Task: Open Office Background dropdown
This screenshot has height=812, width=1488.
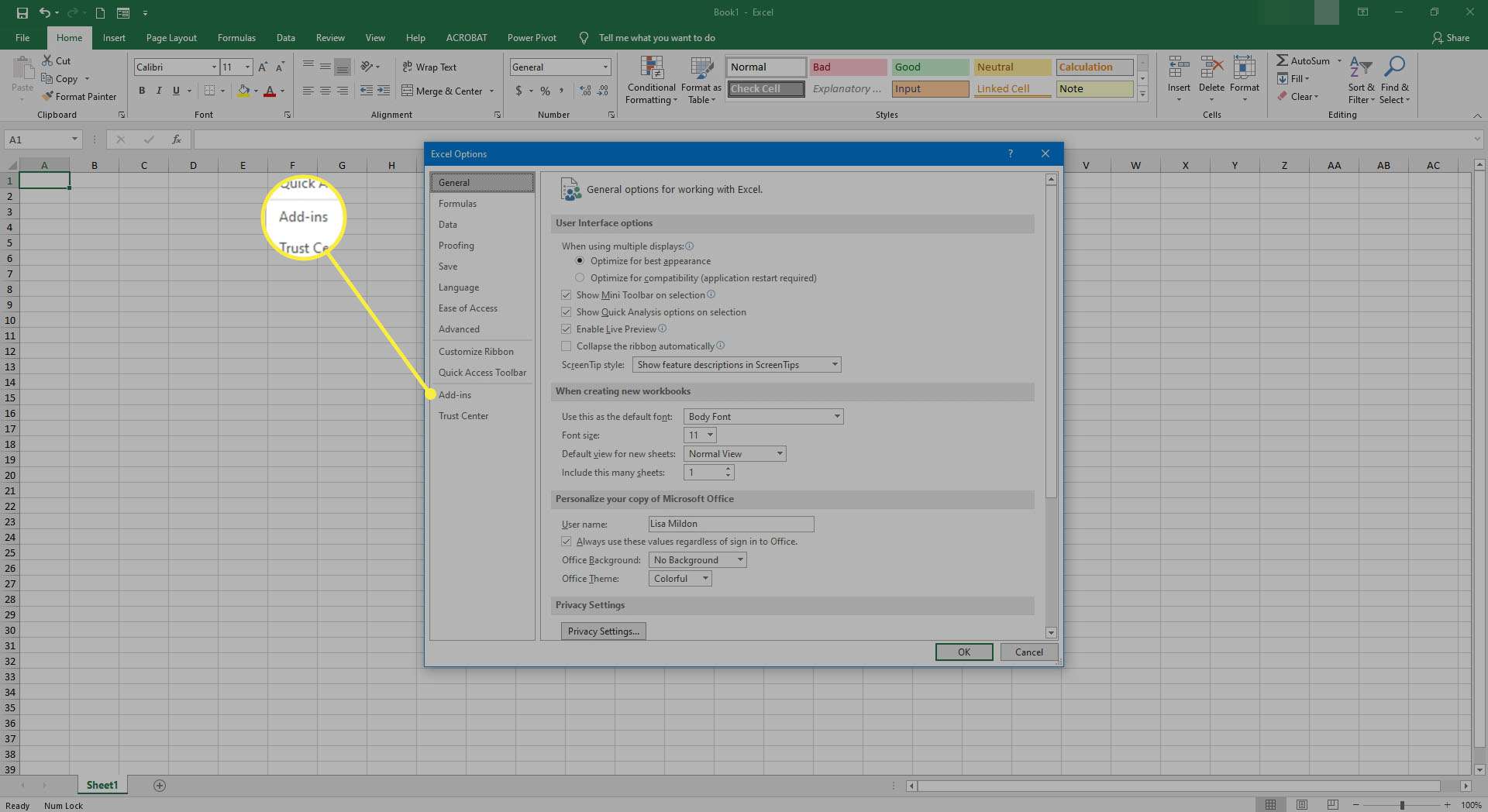Action: click(697, 559)
